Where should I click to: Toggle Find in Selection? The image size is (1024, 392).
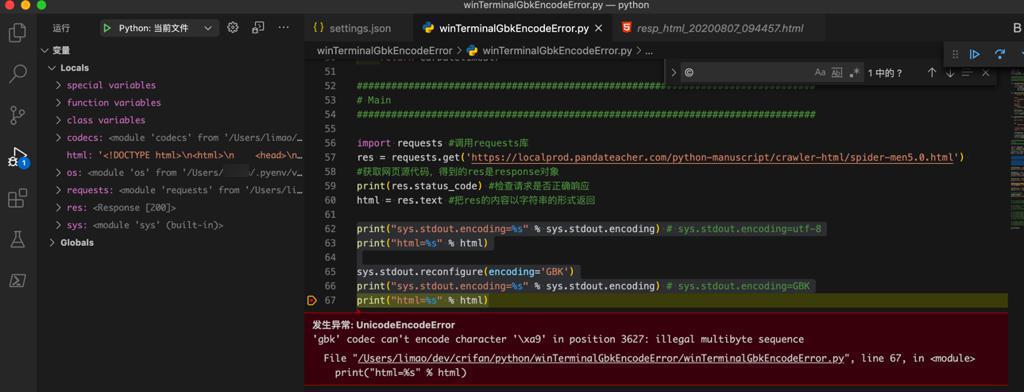pos(967,73)
